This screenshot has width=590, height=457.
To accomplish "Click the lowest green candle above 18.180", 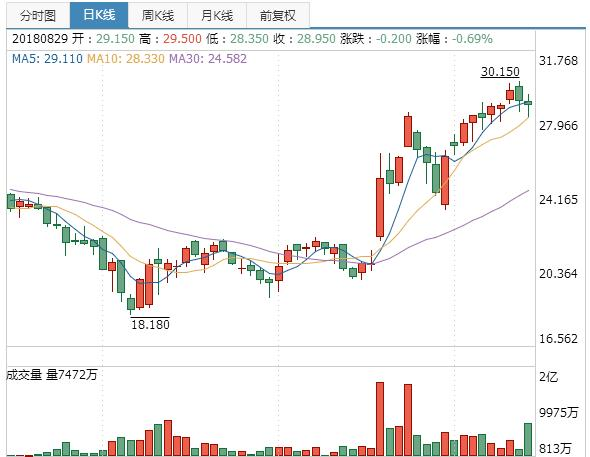I will pos(131,304).
